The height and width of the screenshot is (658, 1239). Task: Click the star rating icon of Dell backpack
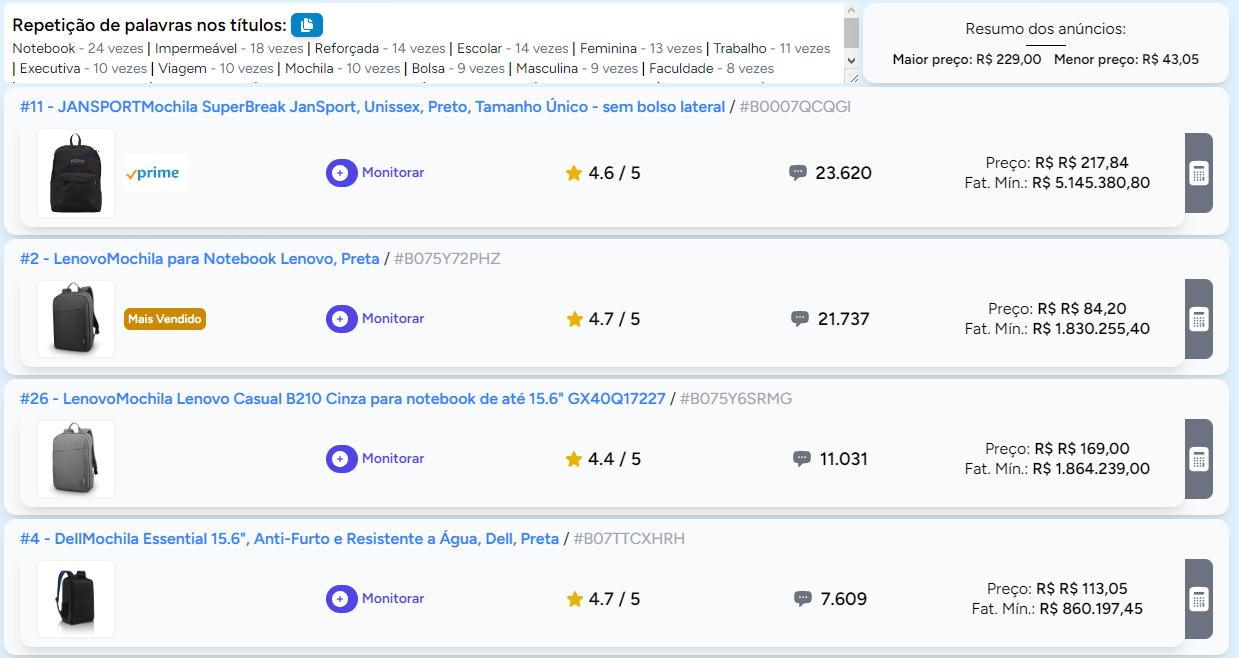[x=574, y=600]
